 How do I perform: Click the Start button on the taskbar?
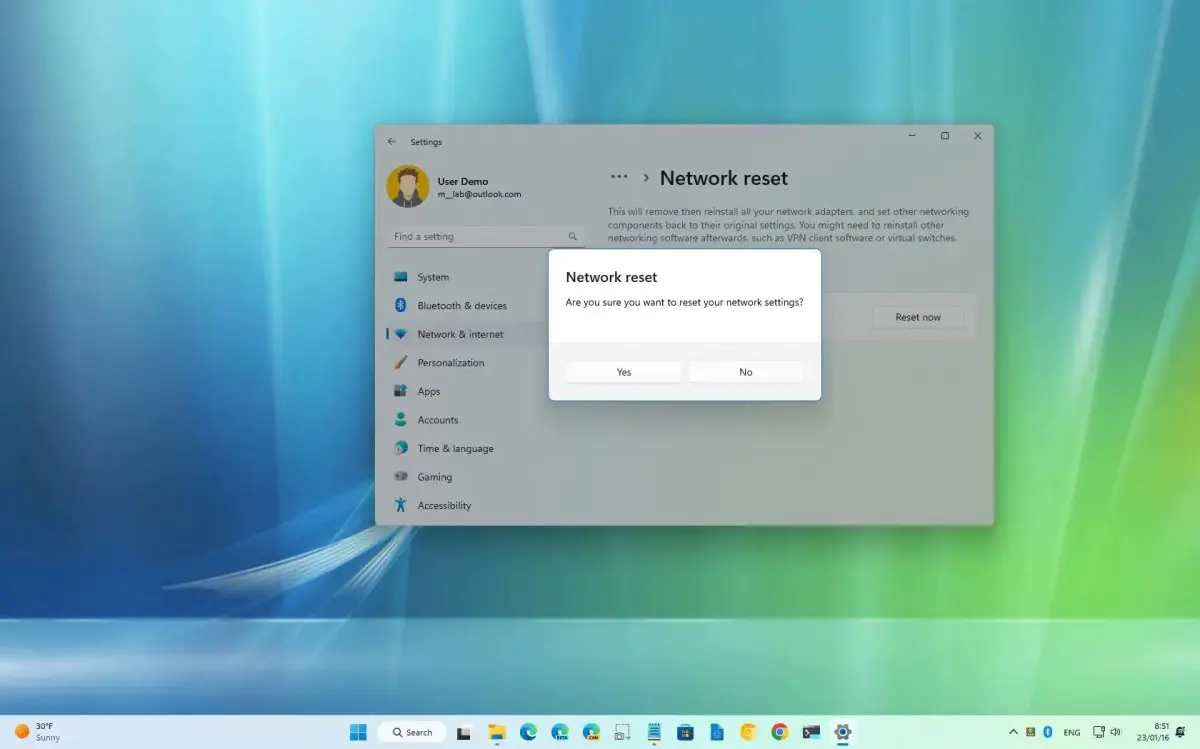tap(359, 732)
